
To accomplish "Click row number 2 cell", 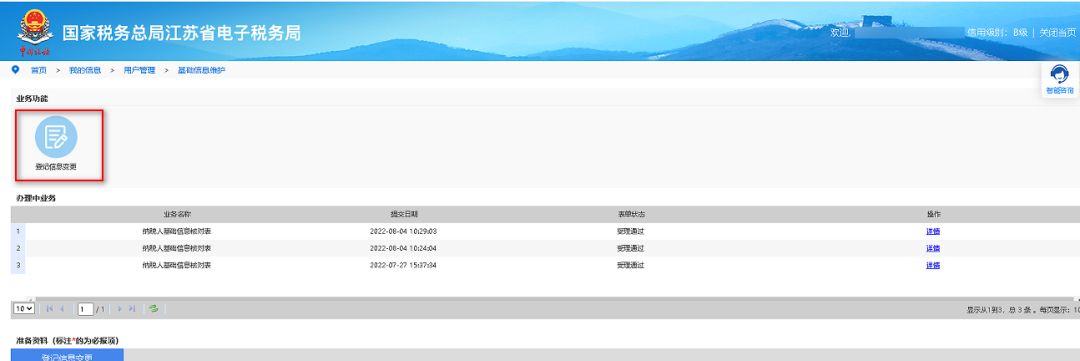I will pos(18,248).
